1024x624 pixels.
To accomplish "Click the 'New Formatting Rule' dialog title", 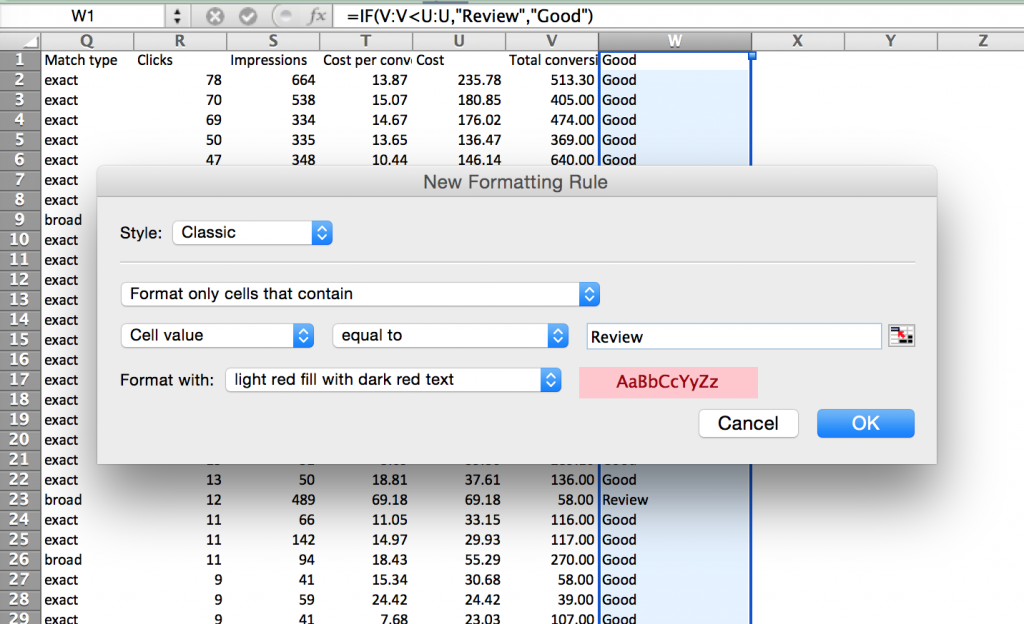I will [515, 182].
